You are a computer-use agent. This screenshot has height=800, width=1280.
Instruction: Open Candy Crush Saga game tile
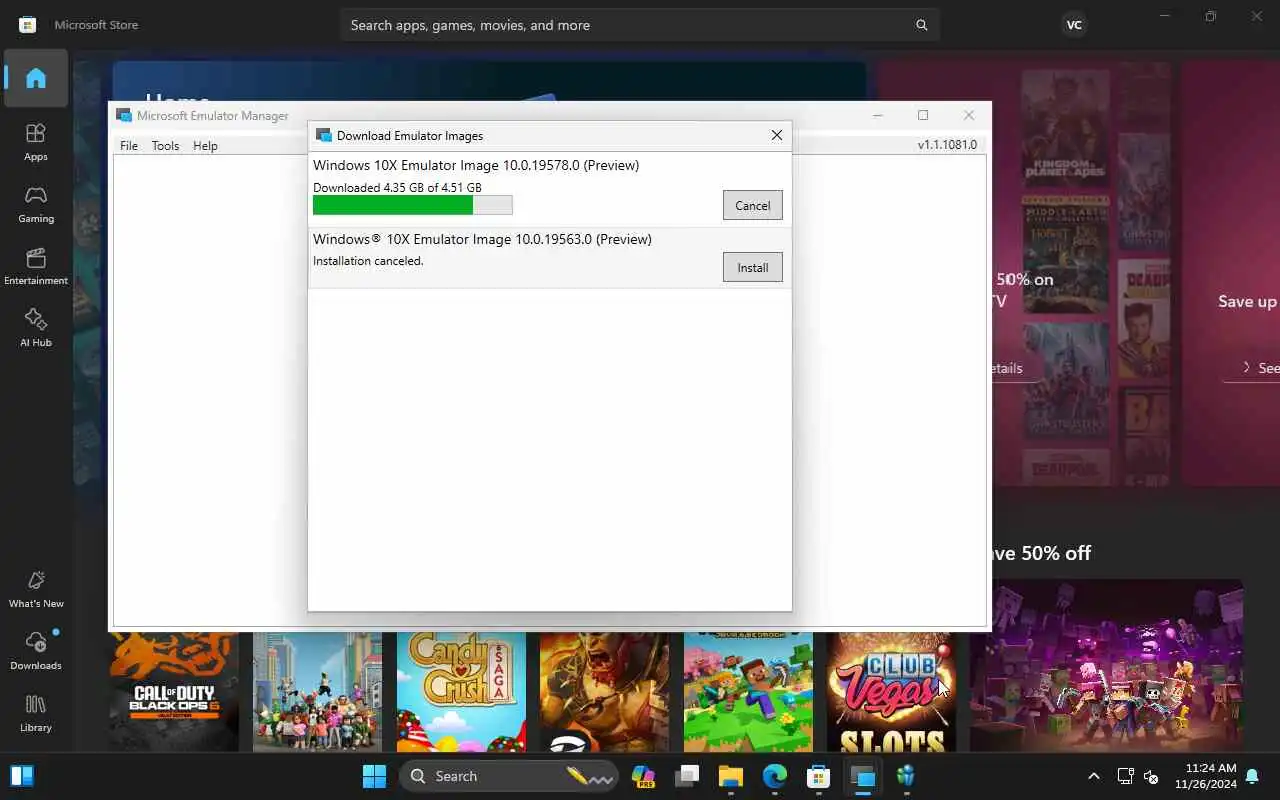461,691
